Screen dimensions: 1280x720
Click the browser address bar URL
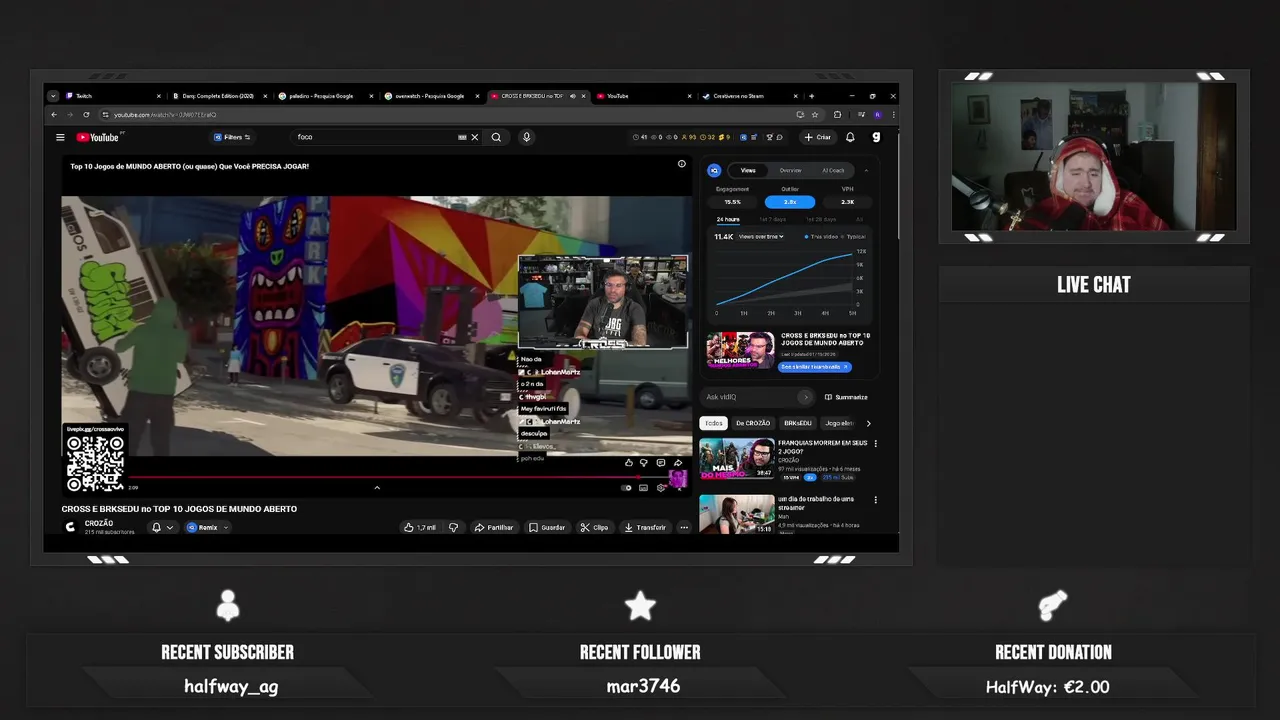(x=164, y=114)
